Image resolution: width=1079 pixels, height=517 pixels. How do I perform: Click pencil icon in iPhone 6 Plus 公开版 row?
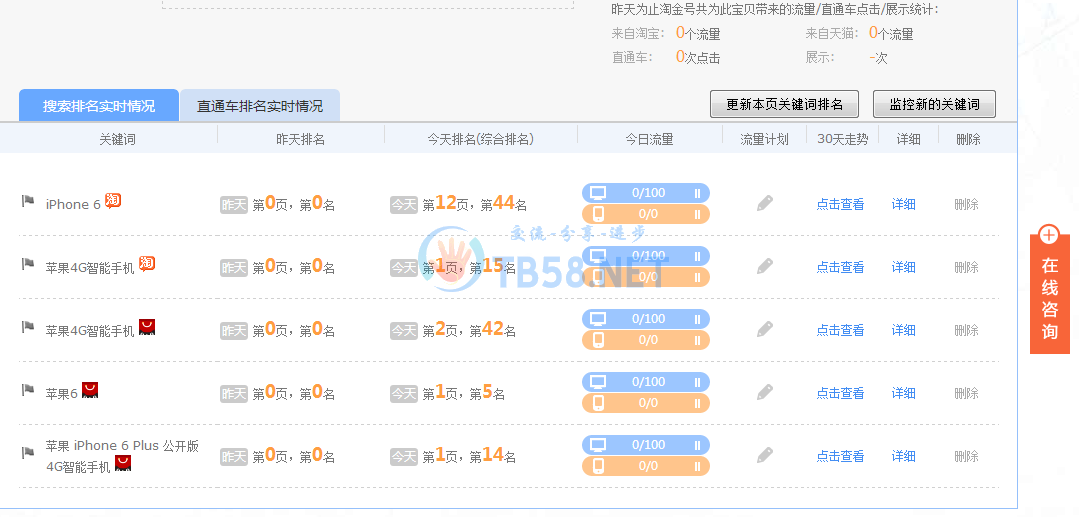(x=765, y=455)
